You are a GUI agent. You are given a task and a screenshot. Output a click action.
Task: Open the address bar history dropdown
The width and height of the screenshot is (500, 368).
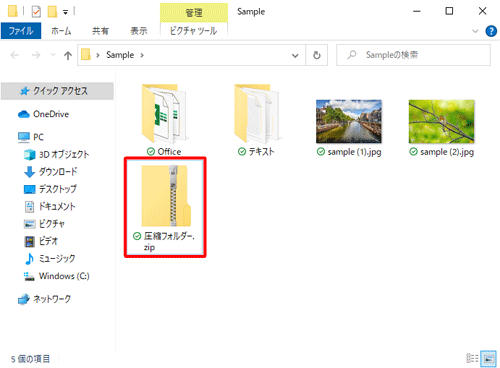coord(295,55)
